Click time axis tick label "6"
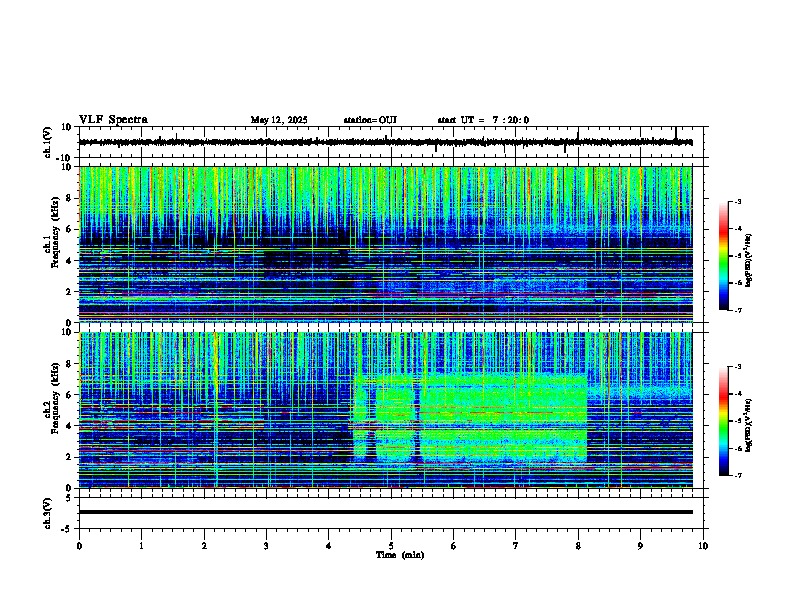The image size is (792, 612). 454,546
